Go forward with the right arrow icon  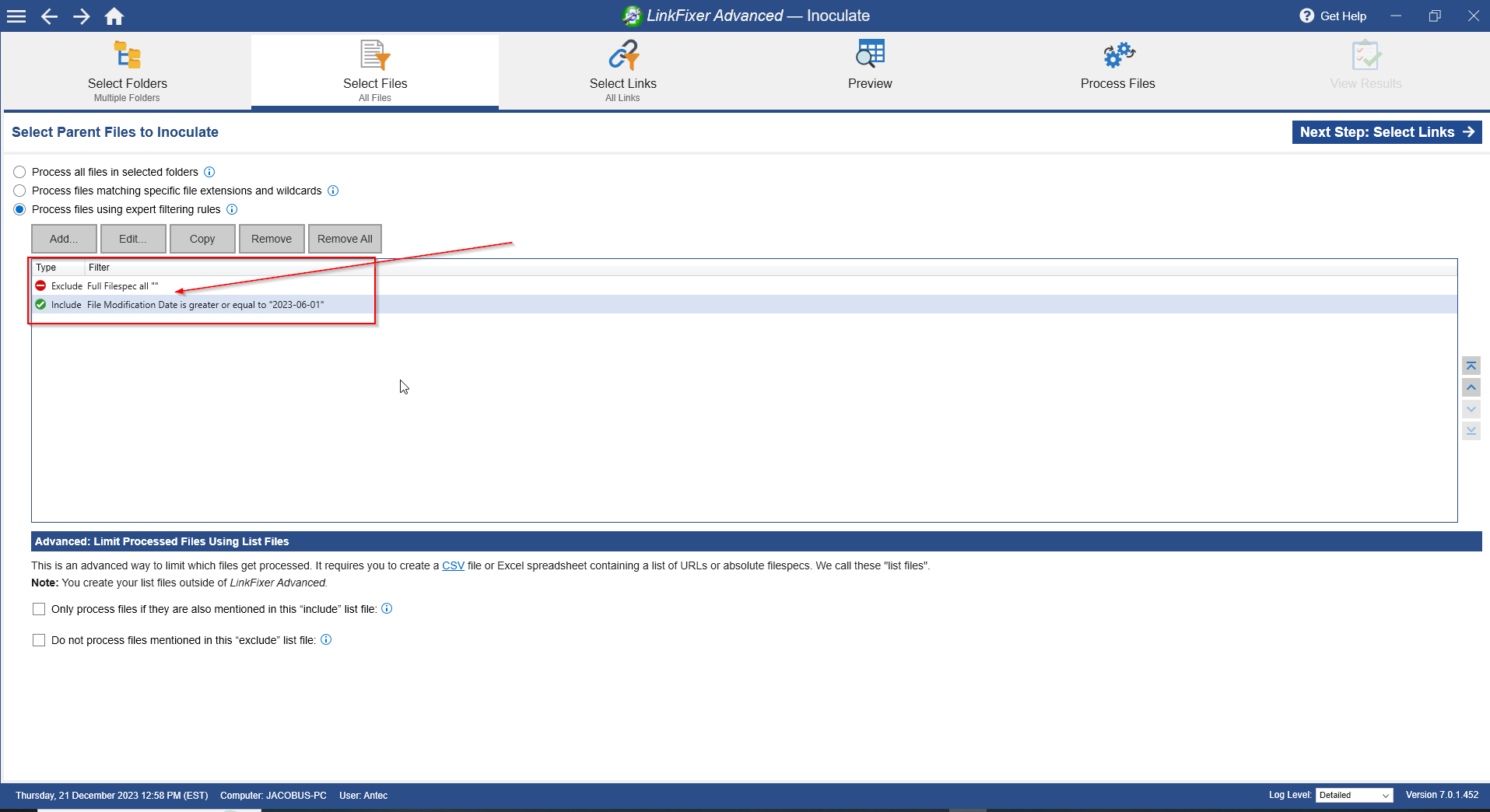point(82,16)
